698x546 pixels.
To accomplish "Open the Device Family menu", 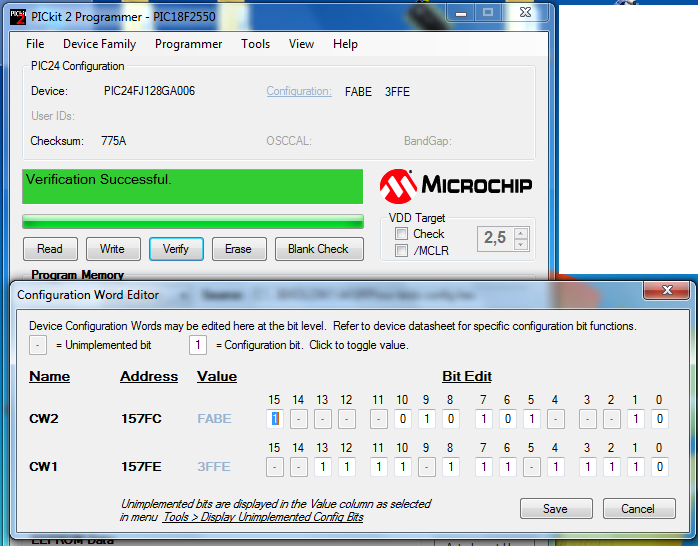I will coord(100,44).
